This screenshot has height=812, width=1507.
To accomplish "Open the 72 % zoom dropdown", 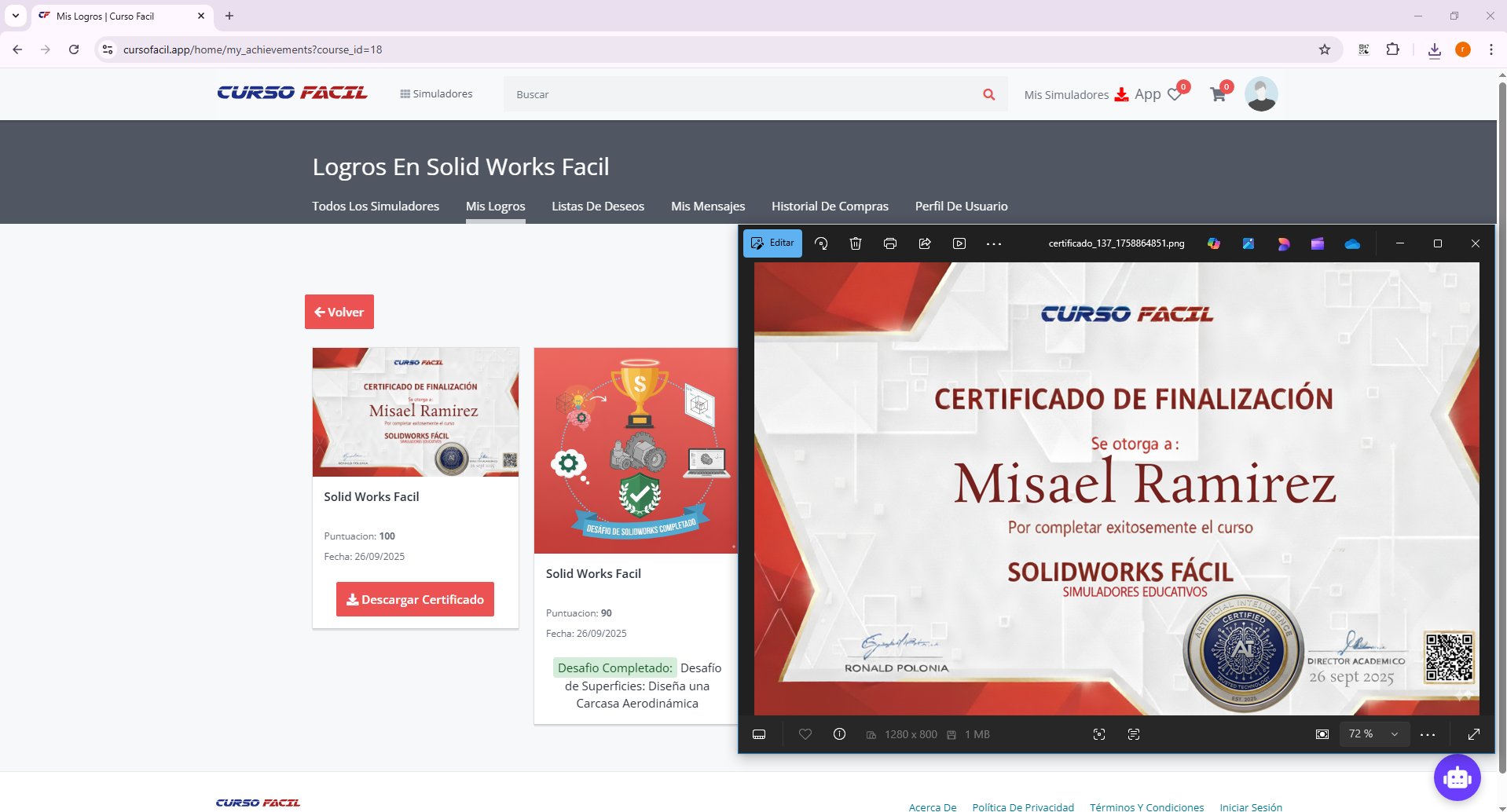I will 1374,734.
